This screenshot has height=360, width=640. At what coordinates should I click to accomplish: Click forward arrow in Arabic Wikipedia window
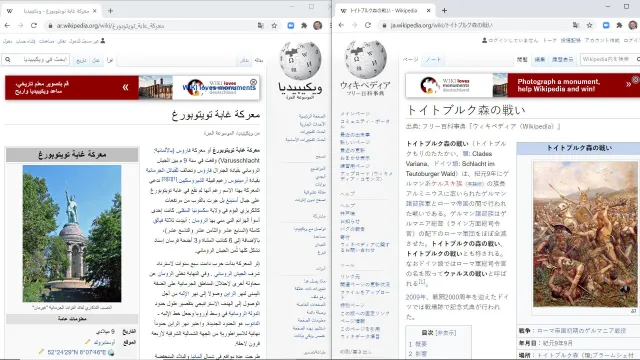coord(20,25)
